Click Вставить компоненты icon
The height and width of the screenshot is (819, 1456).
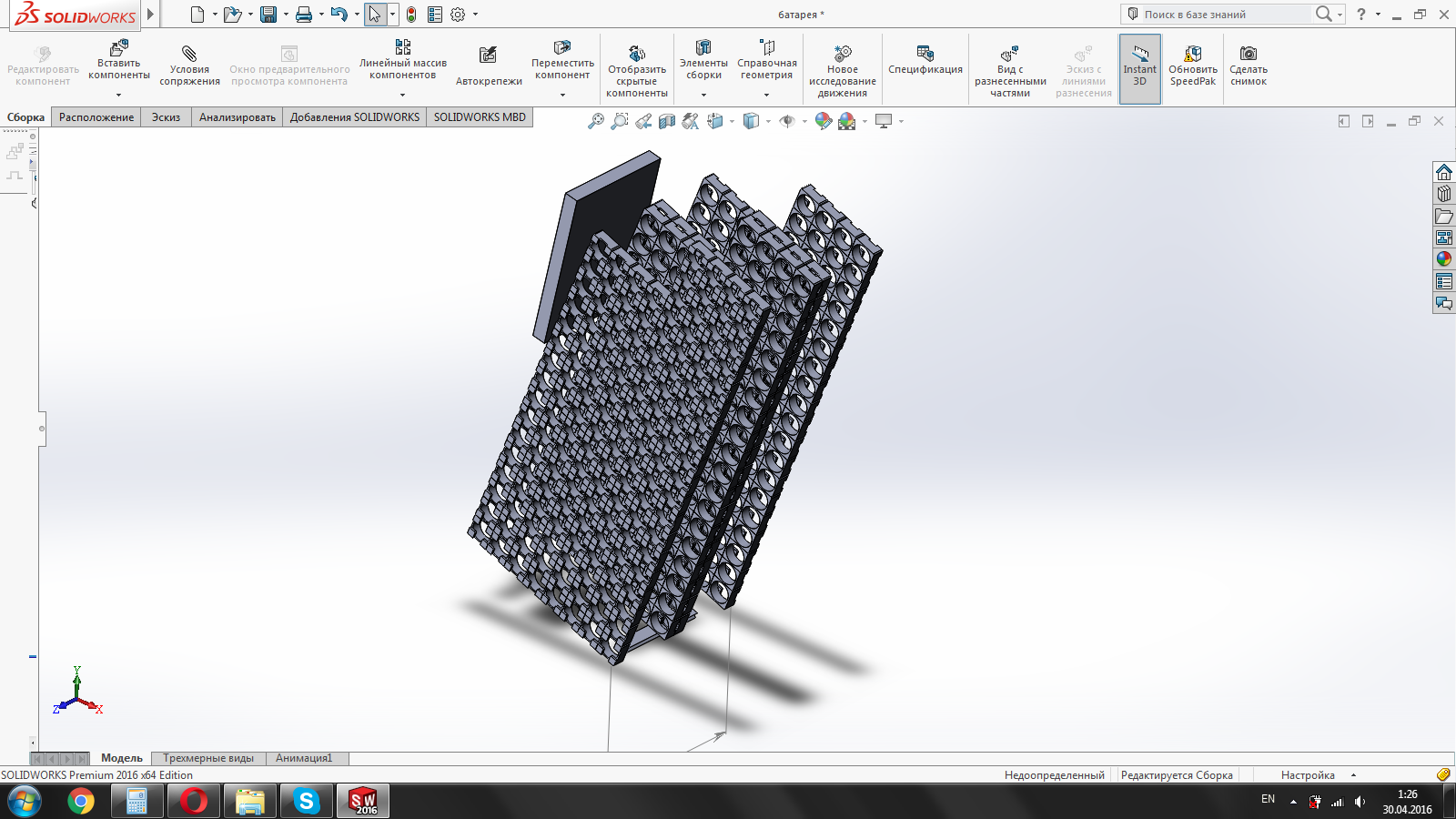pyautogui.click(x=119, y=49)
